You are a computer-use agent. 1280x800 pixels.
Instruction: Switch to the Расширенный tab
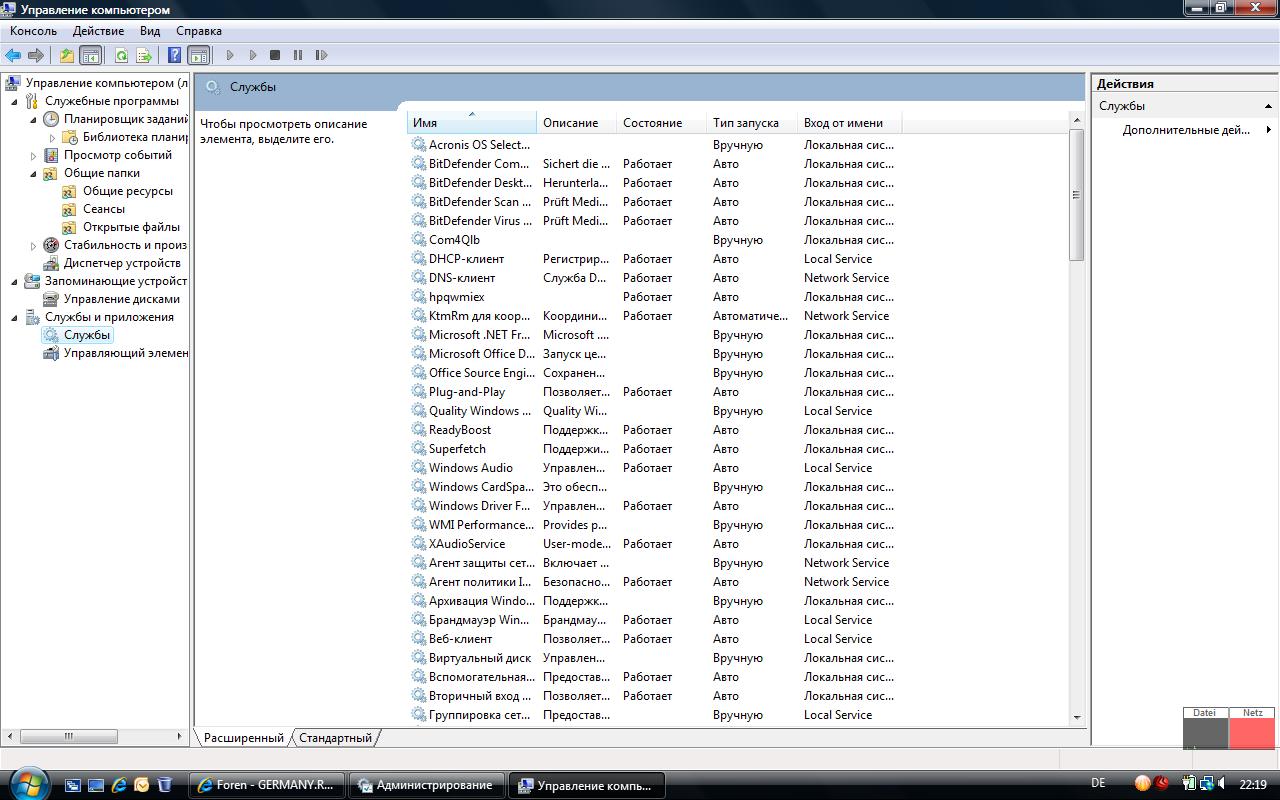(x=244, y=738)
